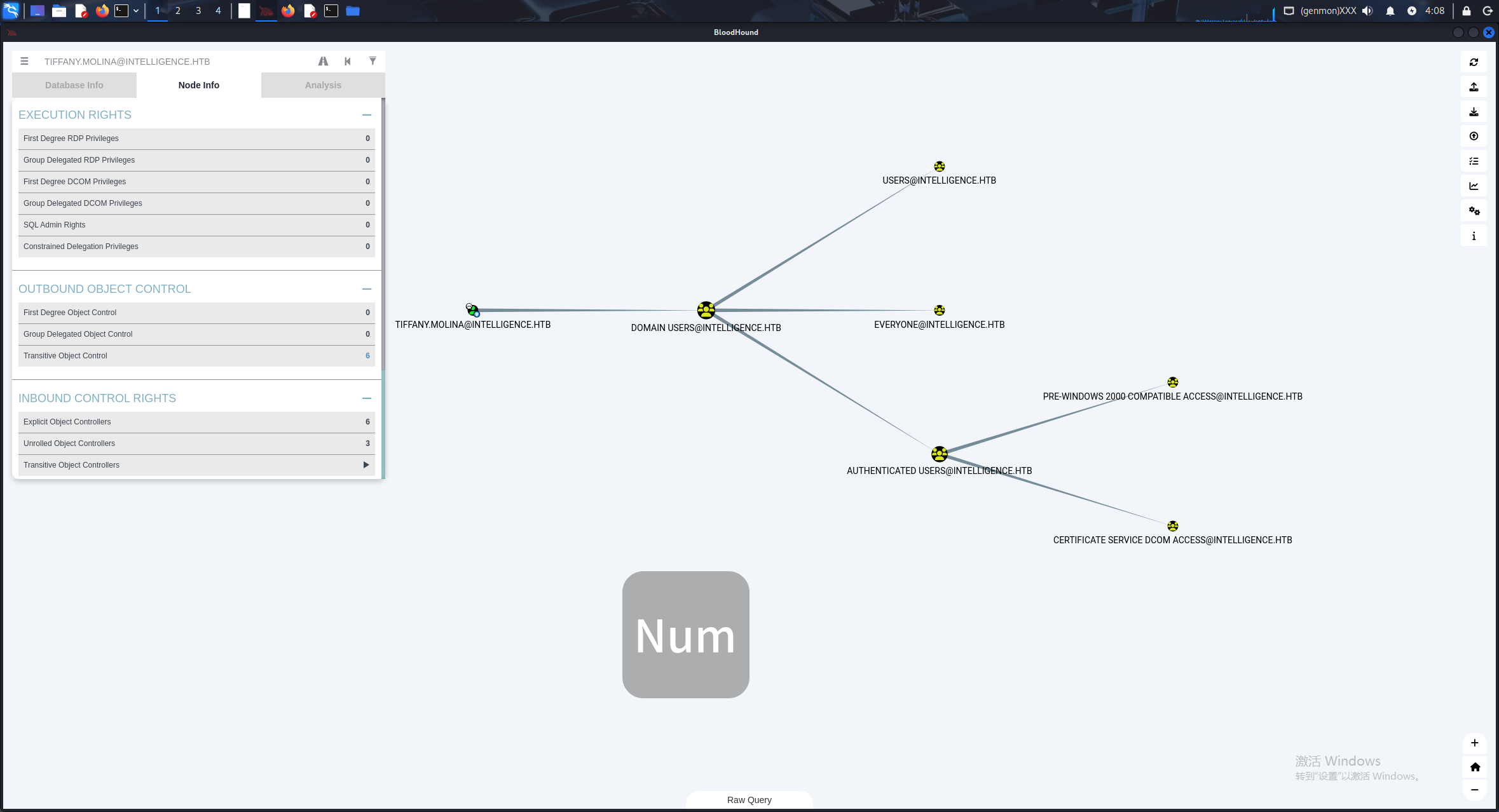1499x812 pixels.
Task: Click the back navigation icon beside search
Action: (x=348, y=61)
